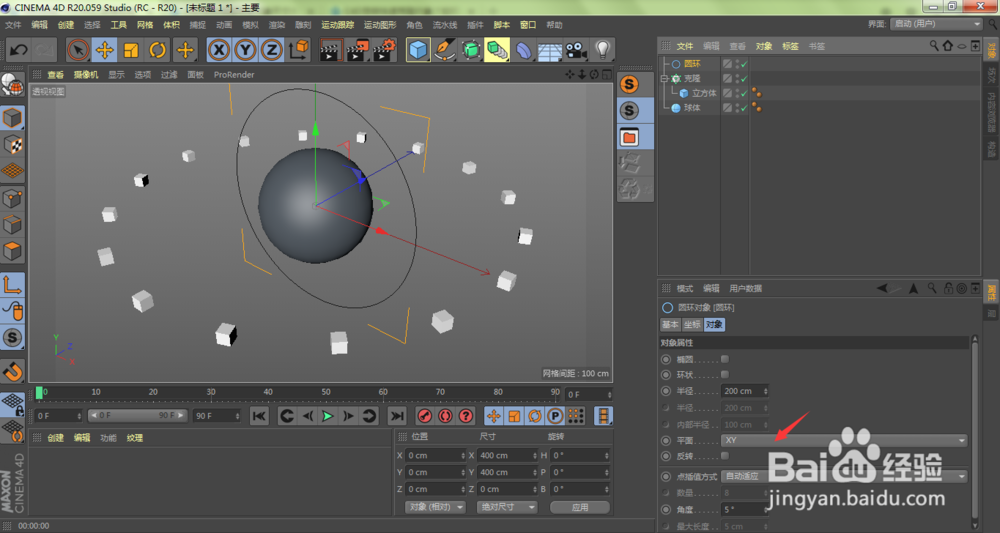
Task: Switch coordinate system icon
Action: click(298, 50)
